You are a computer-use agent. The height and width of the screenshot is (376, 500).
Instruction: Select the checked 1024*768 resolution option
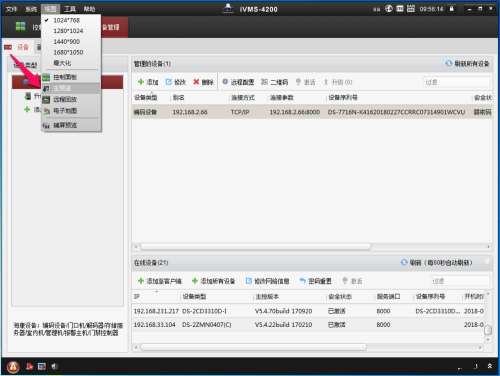67,20
